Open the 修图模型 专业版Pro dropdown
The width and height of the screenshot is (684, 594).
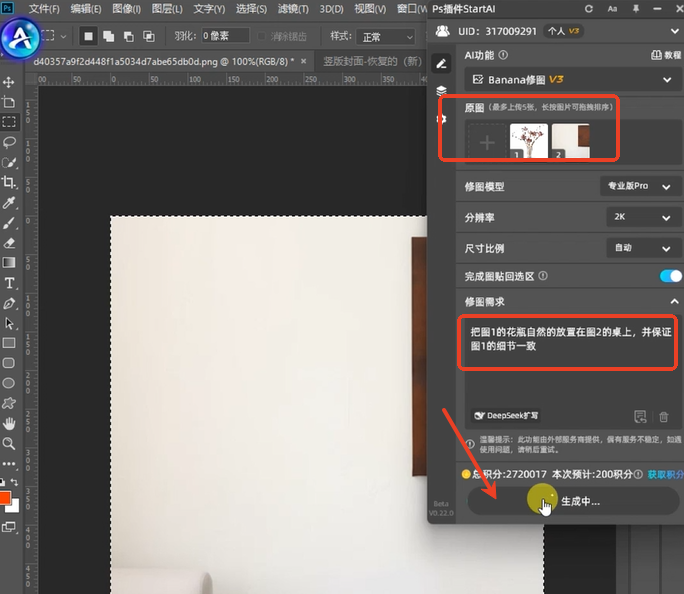click(x=640, y=186)
